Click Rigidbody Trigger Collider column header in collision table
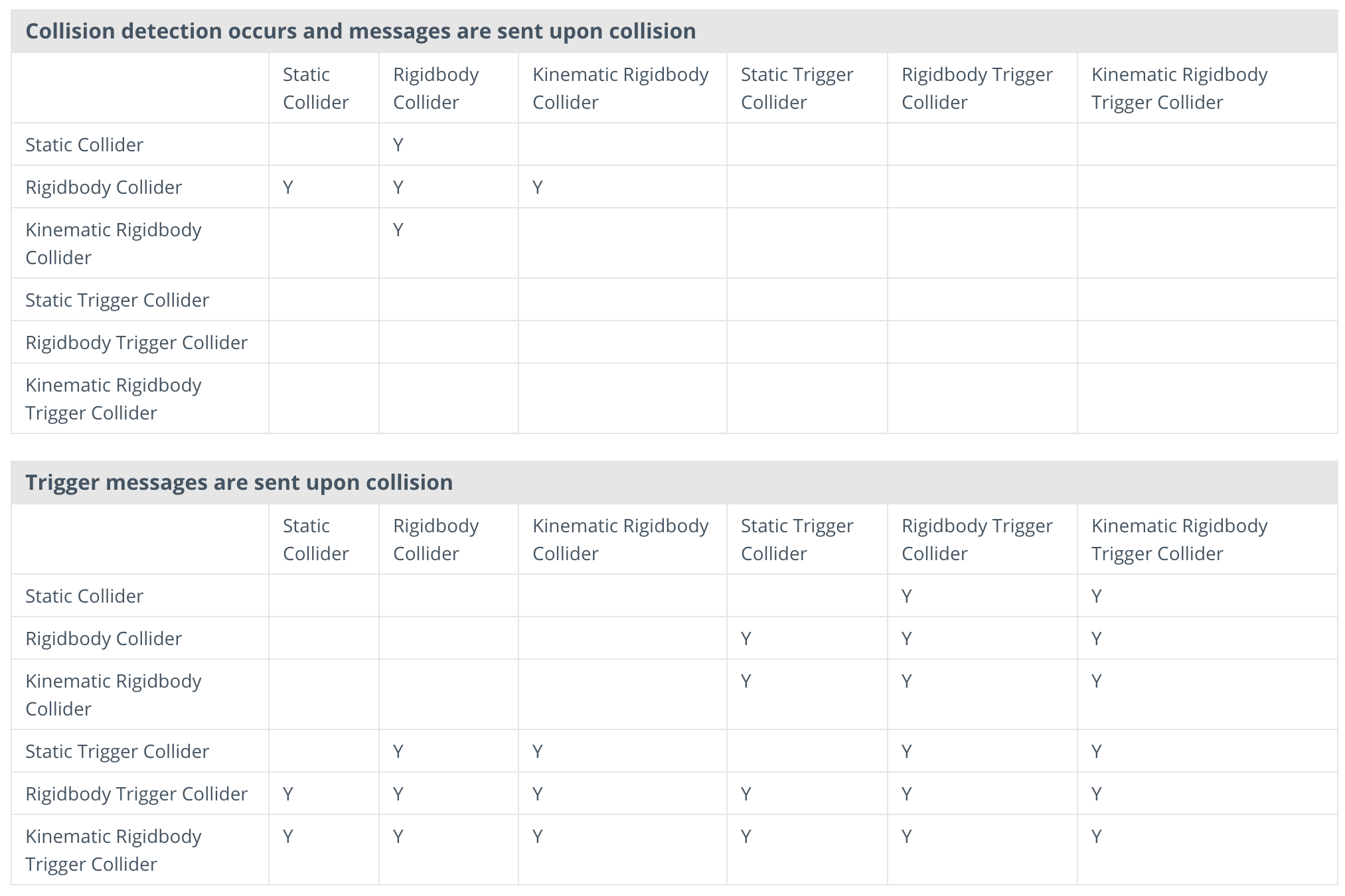The image size is (1345, 896). tap(977, 88)
